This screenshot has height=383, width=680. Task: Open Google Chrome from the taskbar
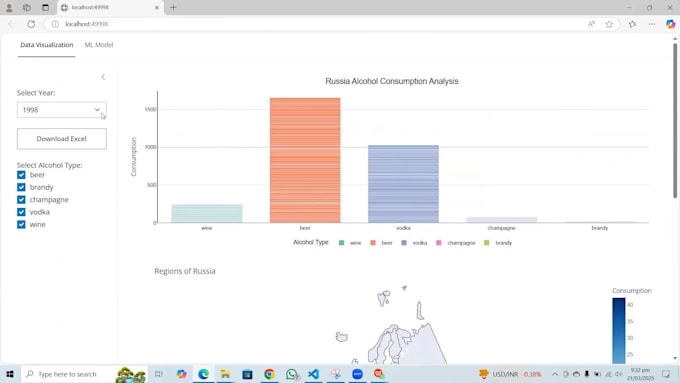click(x=269, y=374)
